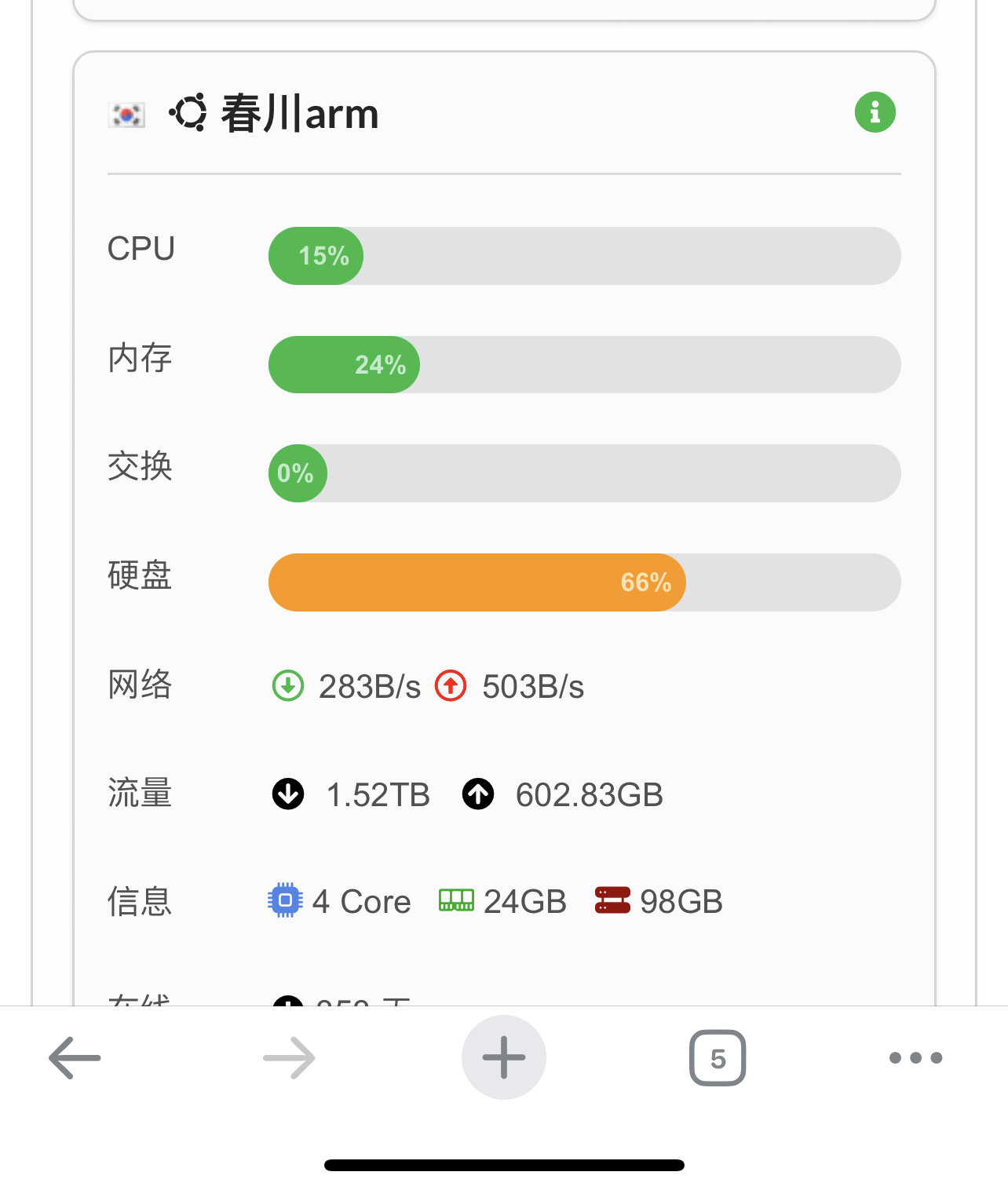Click the blue CPU core chip icon
1008x1190 pixels.
285,900
